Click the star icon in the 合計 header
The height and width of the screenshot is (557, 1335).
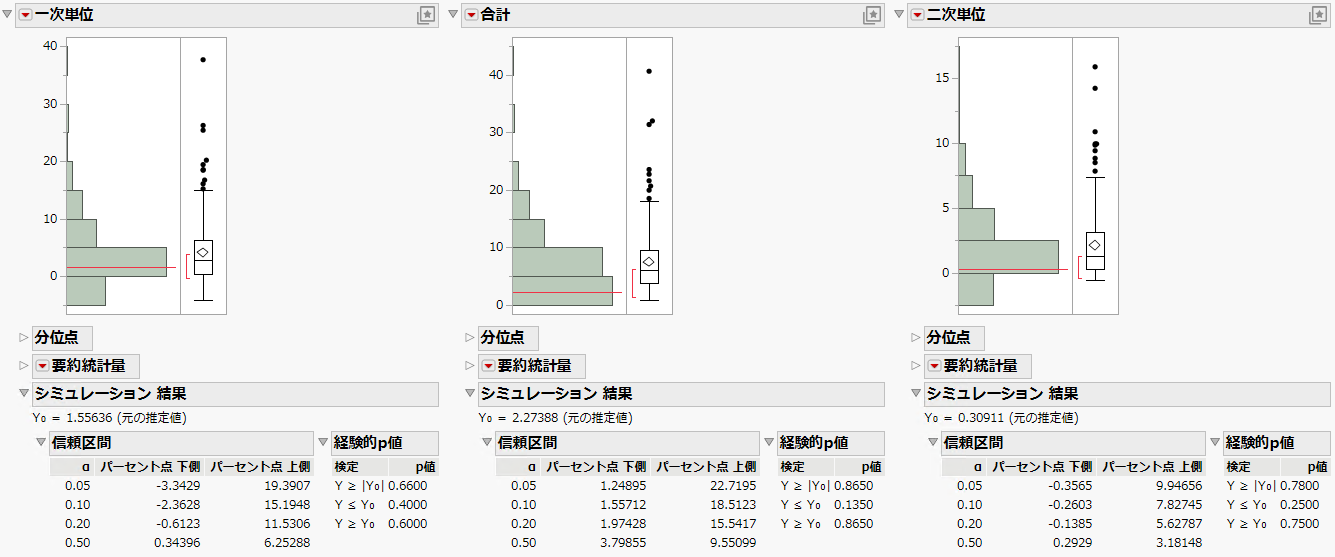click(x=872, y=15)
